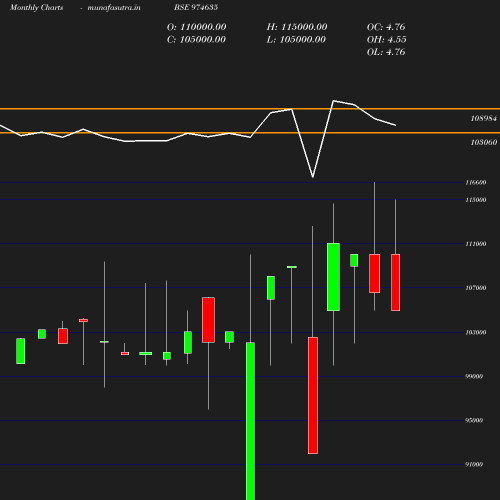Click the 108984 indicator level label
500x500 pixels.
(484, 118)
